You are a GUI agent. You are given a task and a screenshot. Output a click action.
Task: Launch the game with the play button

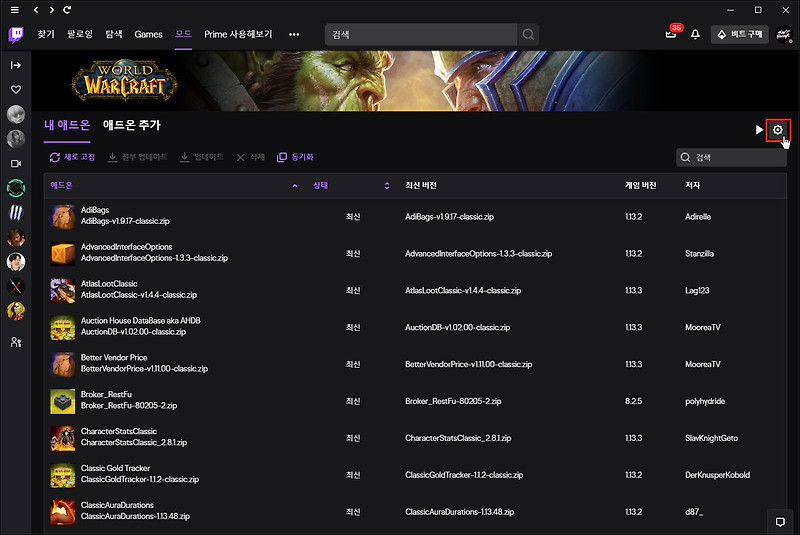pyautogui.click(x=759, y=130)
